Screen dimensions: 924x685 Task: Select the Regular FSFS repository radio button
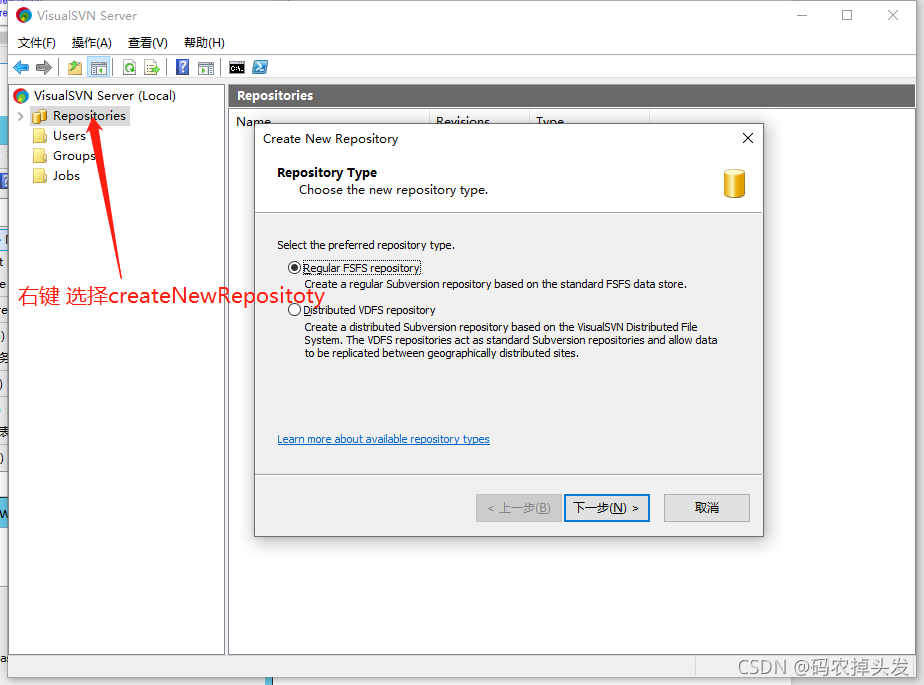pyautogui.click(x=294, y=268)
